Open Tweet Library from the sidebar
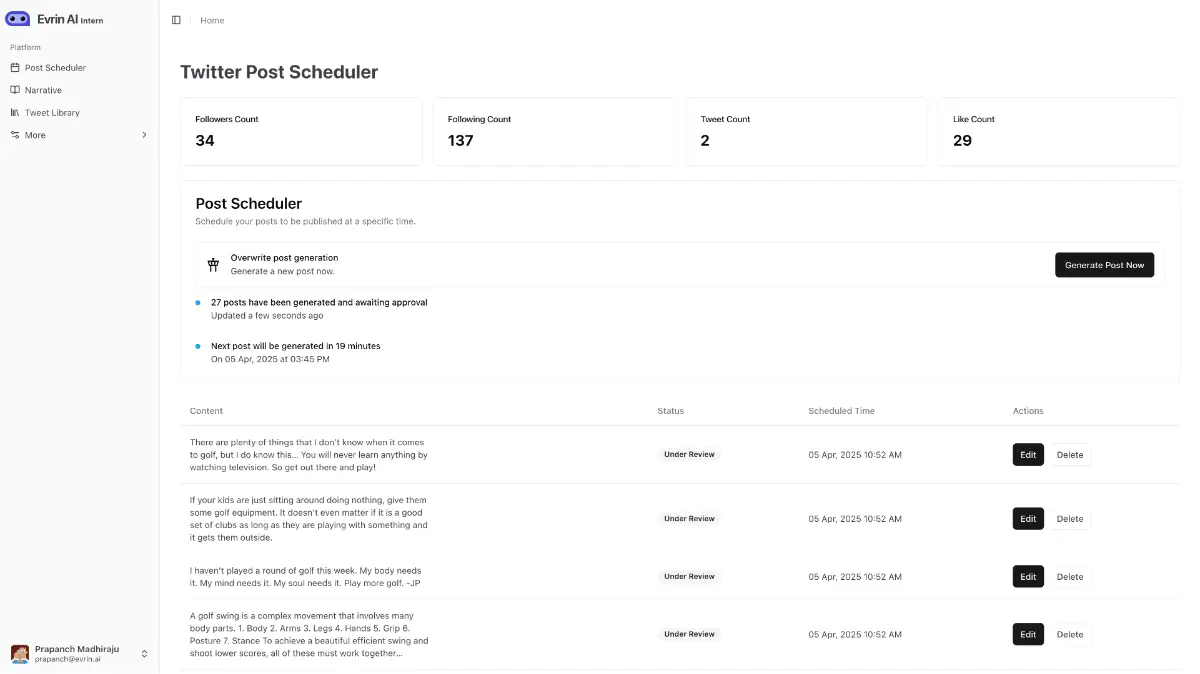Viewport: 1200px width, 674px height. 52,113
